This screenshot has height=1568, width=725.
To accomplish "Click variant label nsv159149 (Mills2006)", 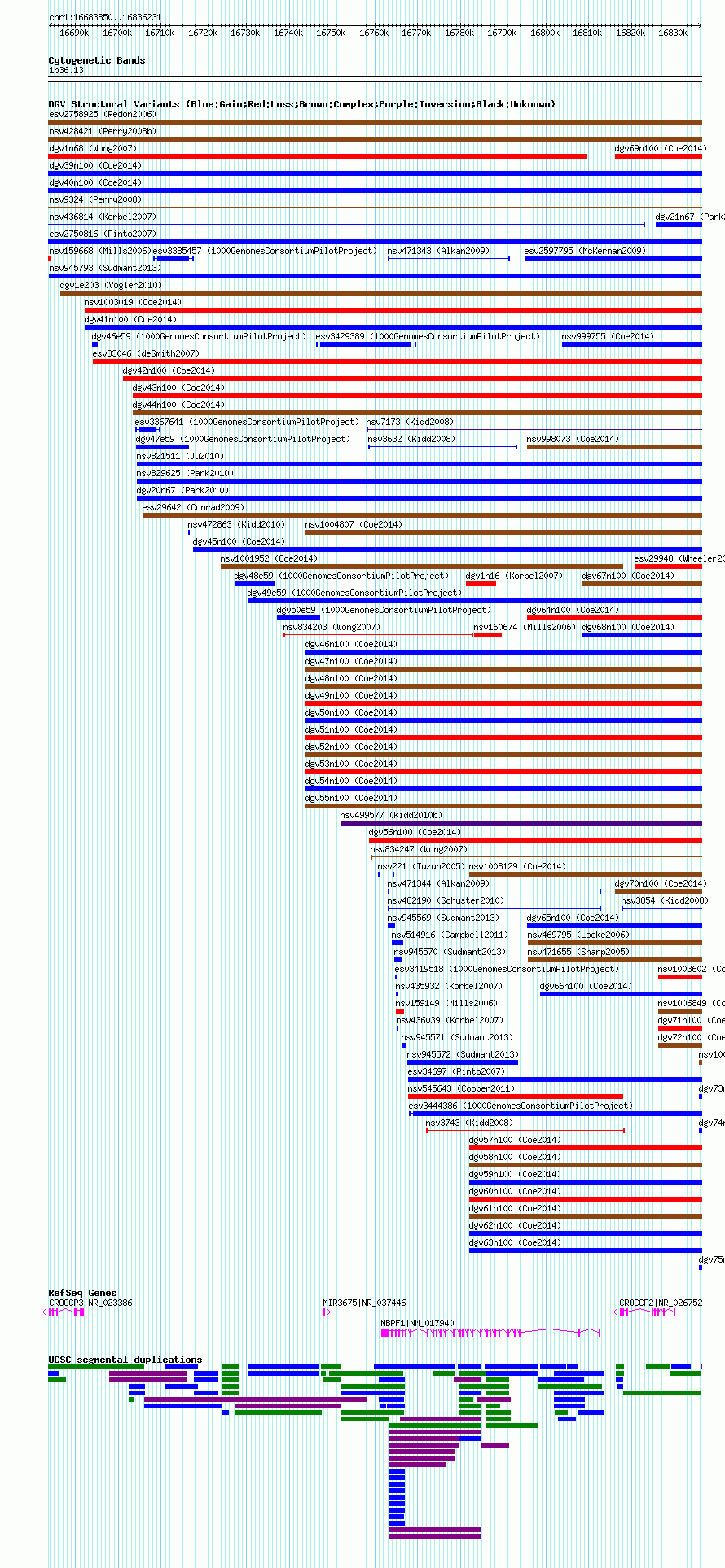I will coord(446,1003).
